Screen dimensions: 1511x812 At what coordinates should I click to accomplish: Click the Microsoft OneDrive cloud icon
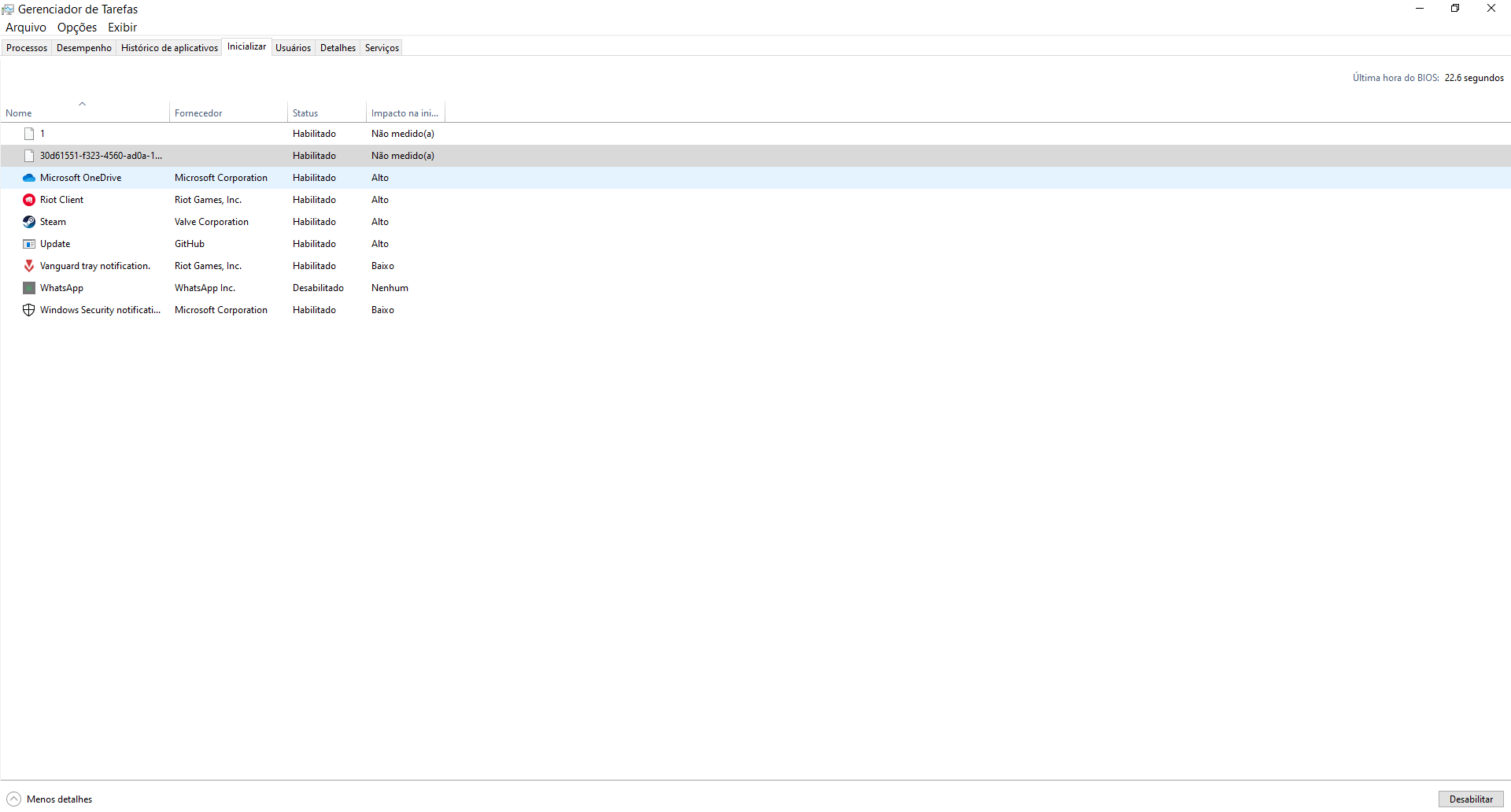[x=29, y=178]
